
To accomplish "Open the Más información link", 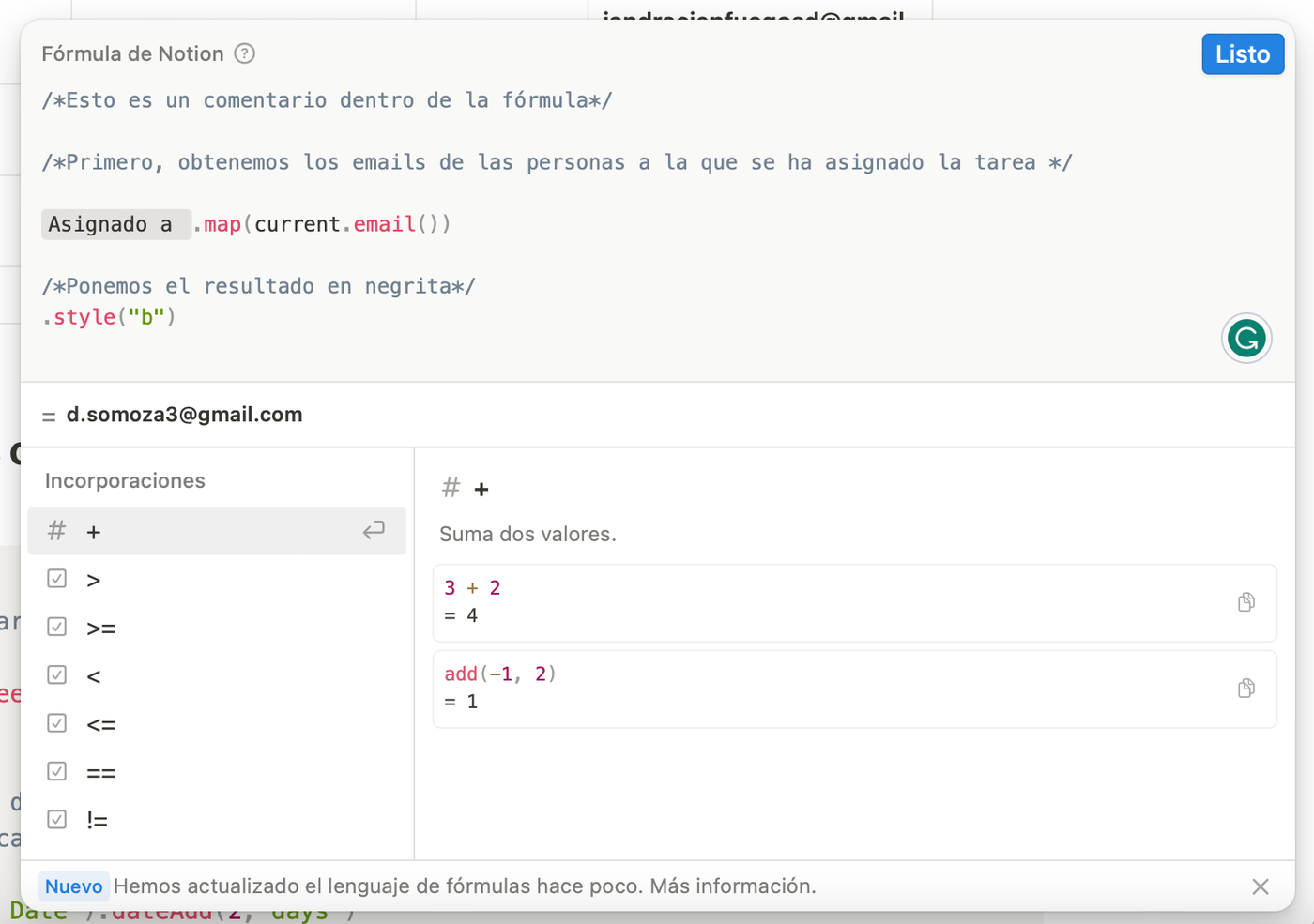I will [733, 886].
